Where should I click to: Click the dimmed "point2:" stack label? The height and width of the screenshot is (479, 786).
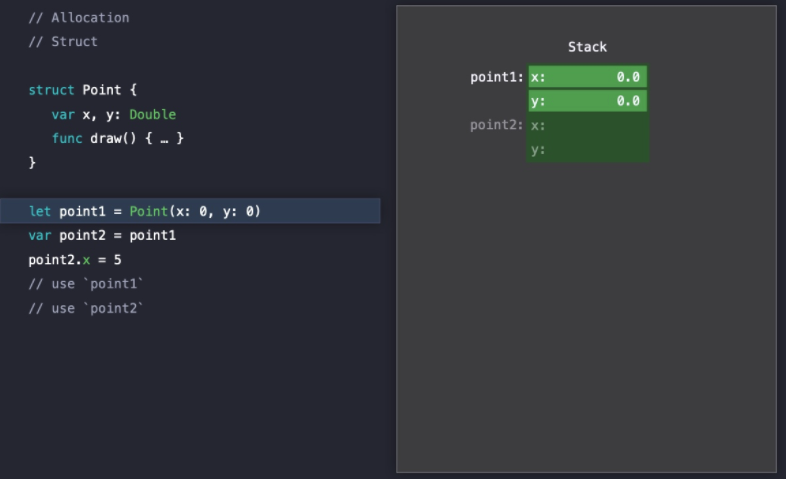coord(497,125)
